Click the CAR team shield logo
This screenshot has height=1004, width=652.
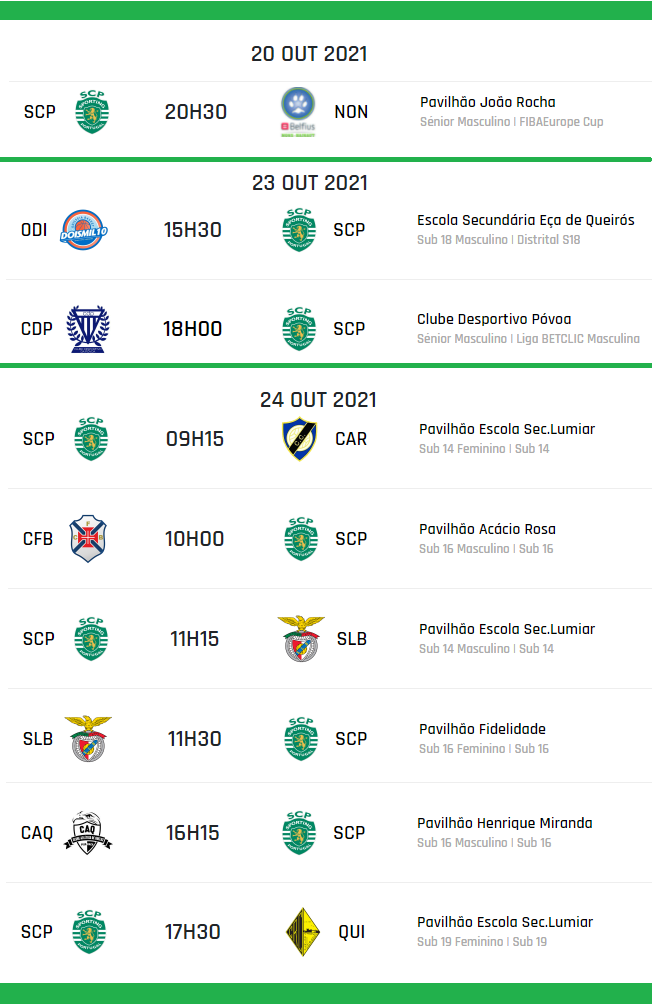pyautogui.click(x=298, y=438)
